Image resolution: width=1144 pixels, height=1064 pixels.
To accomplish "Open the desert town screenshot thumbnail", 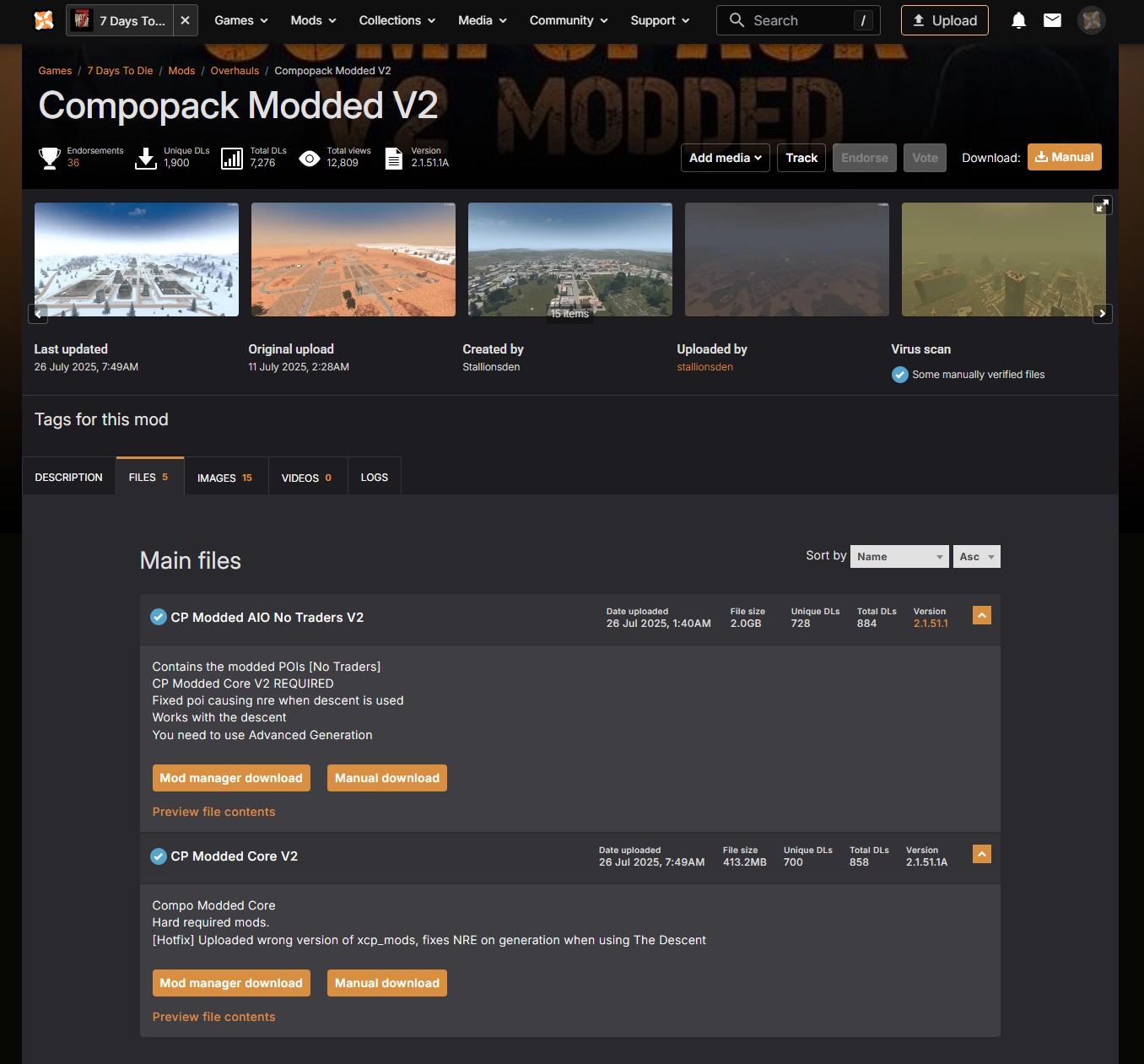I will [353, 260].
